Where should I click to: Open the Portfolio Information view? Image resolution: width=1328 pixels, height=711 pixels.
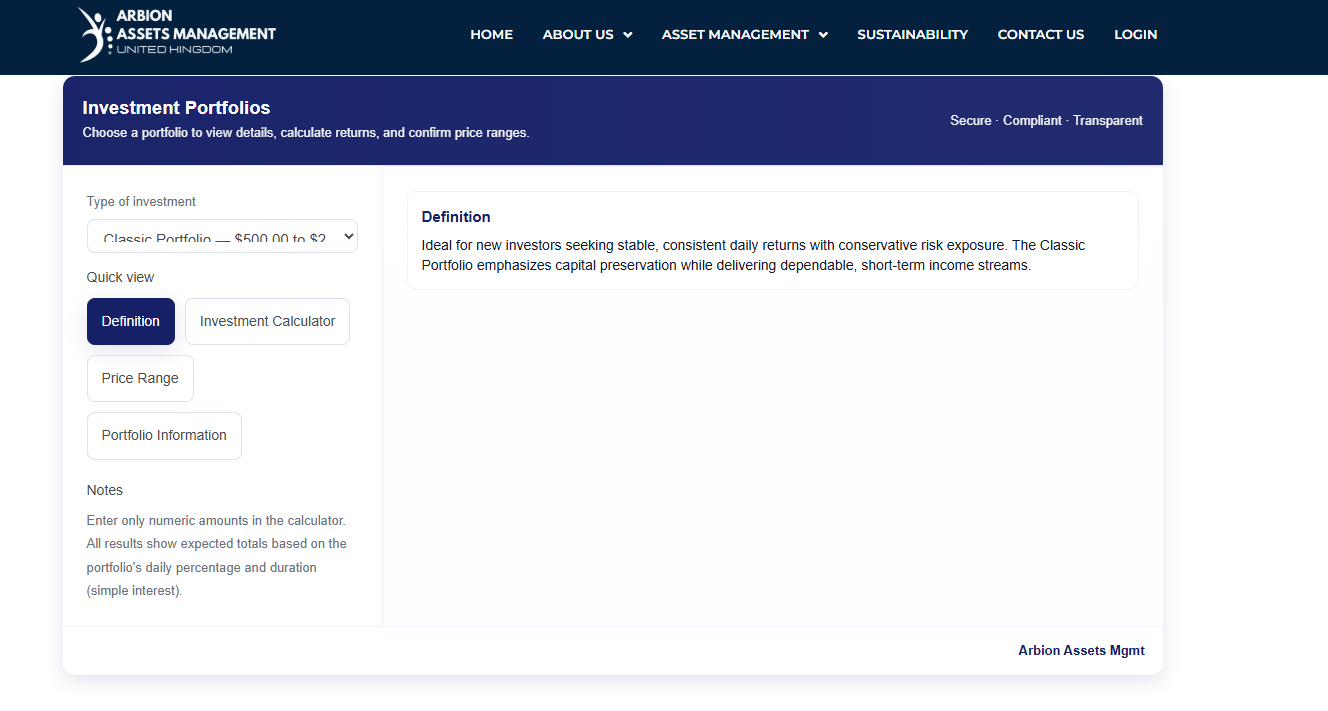coord(164,435)
